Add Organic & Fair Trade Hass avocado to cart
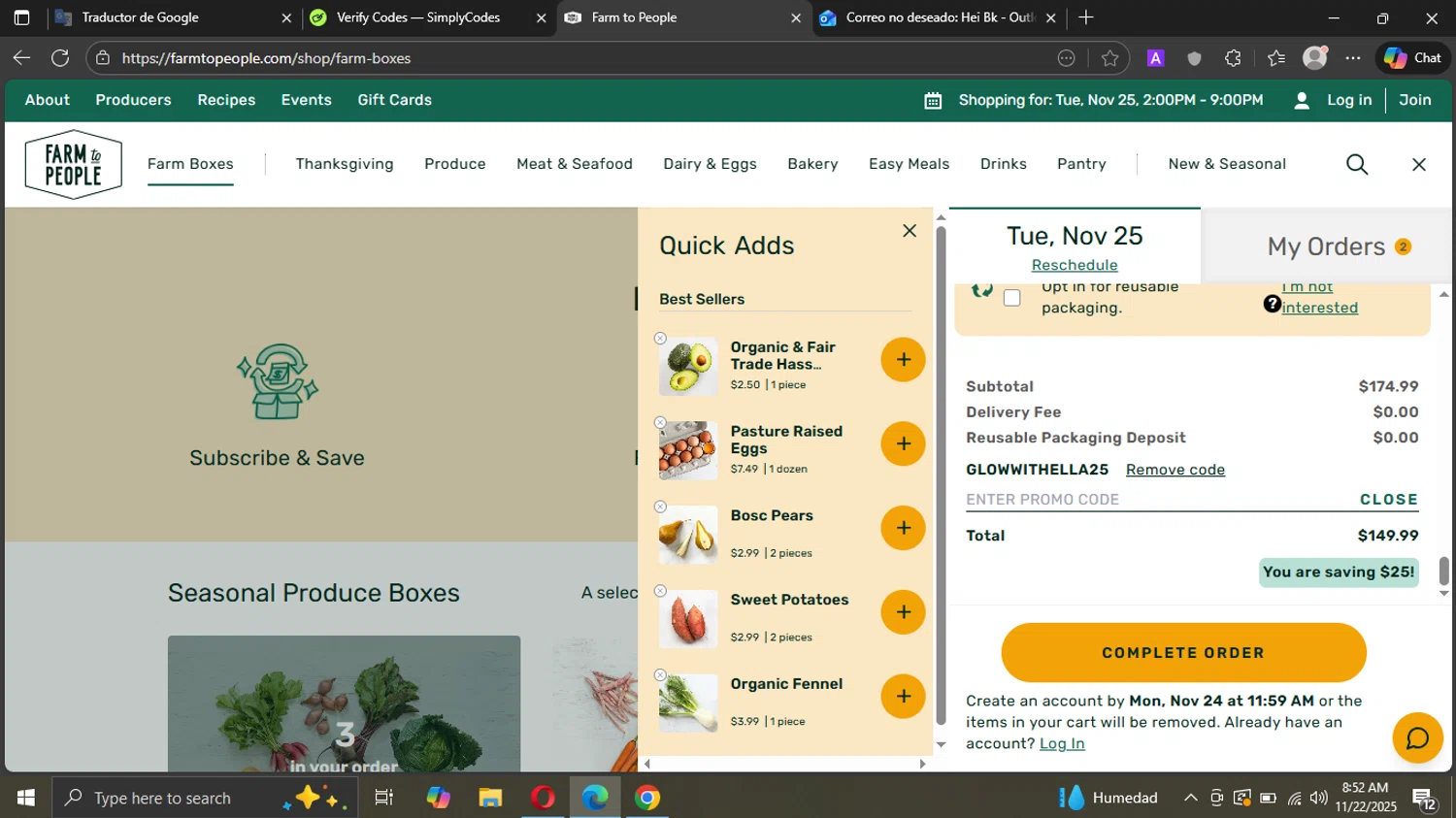The image size is (1456, 818). 903,360
